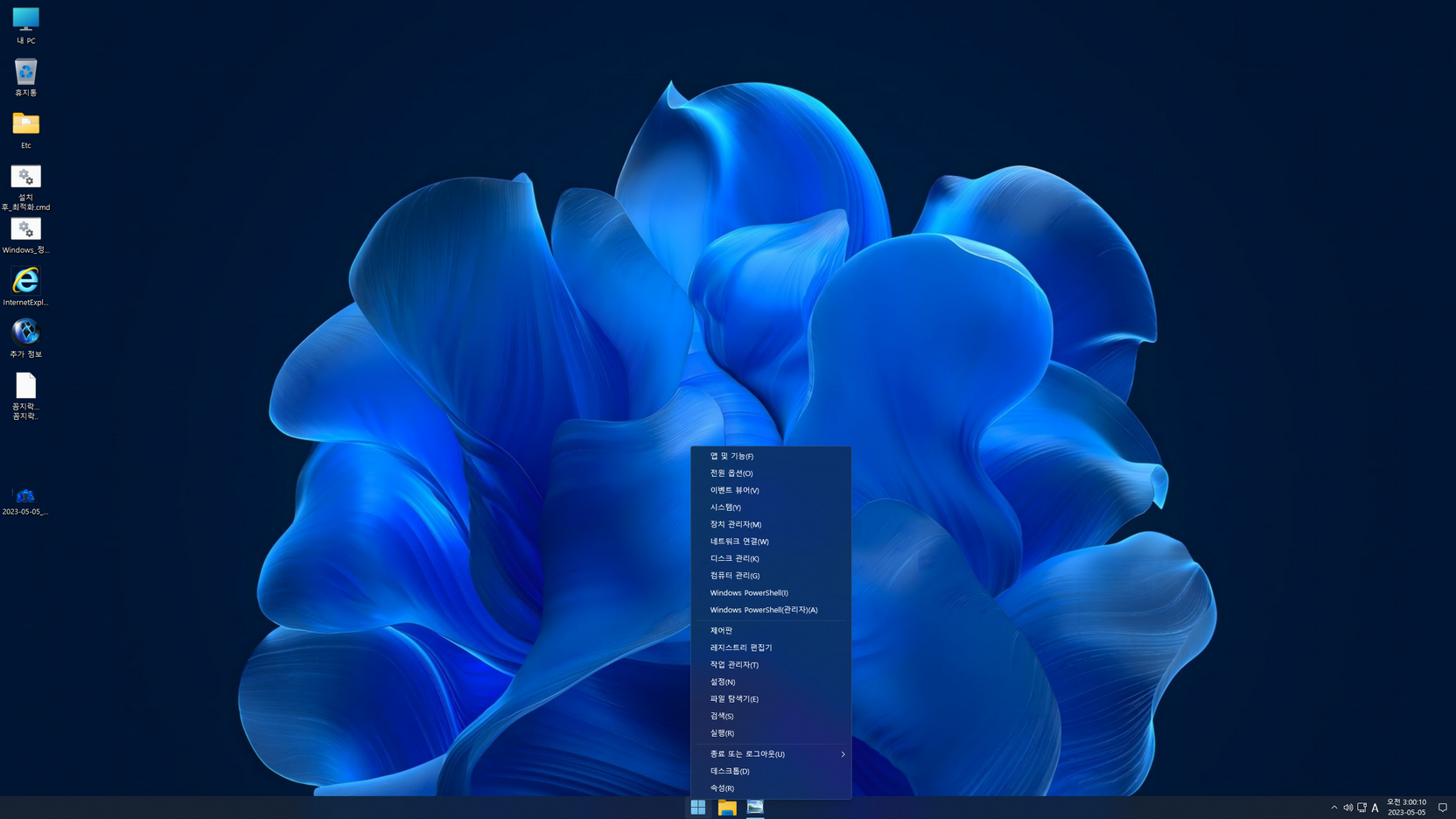Select the 휴지통 recycle bin icon
1456x819 pixels.
(x=25, y=77)
